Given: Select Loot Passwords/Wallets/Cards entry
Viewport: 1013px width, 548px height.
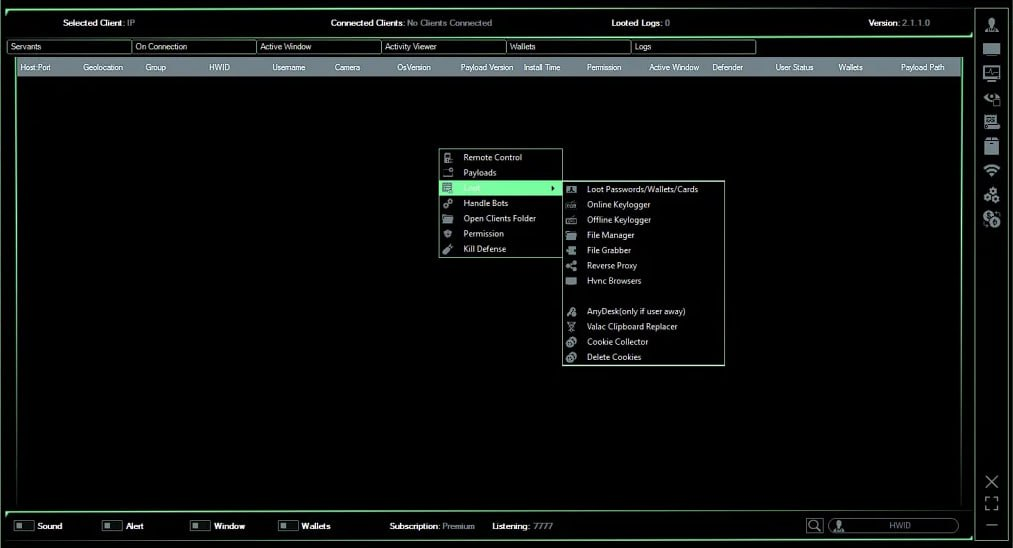Looking at the screenshot, I should point(643,189).
